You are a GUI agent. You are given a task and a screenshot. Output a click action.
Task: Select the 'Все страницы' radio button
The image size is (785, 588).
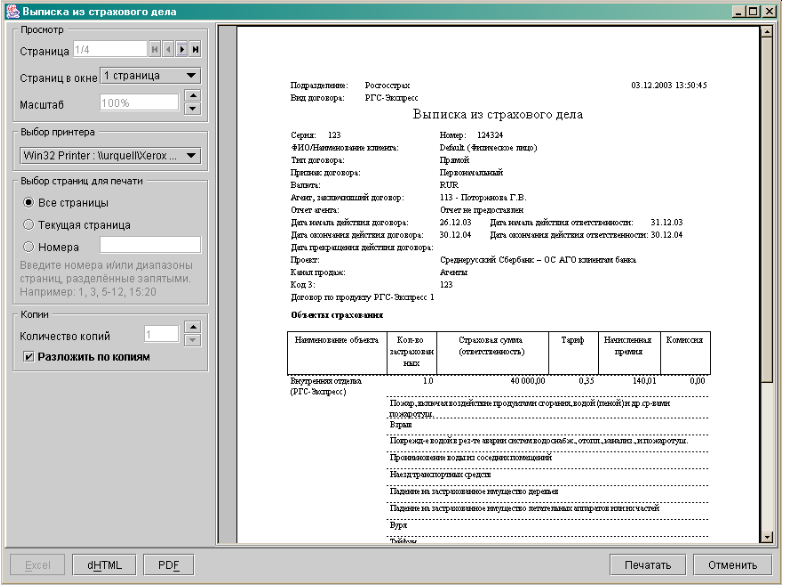click(29, 203)
